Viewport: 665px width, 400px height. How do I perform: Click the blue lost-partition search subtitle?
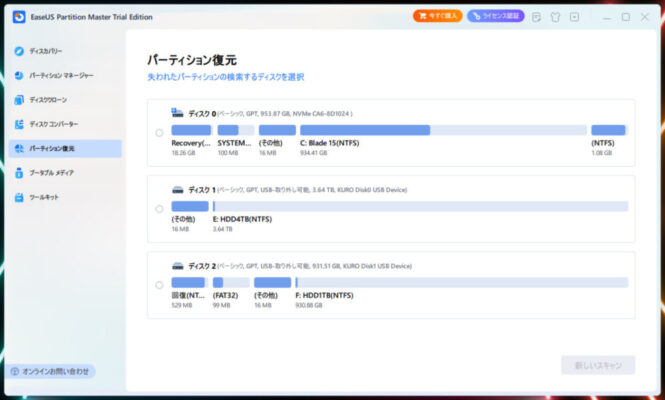226,77
